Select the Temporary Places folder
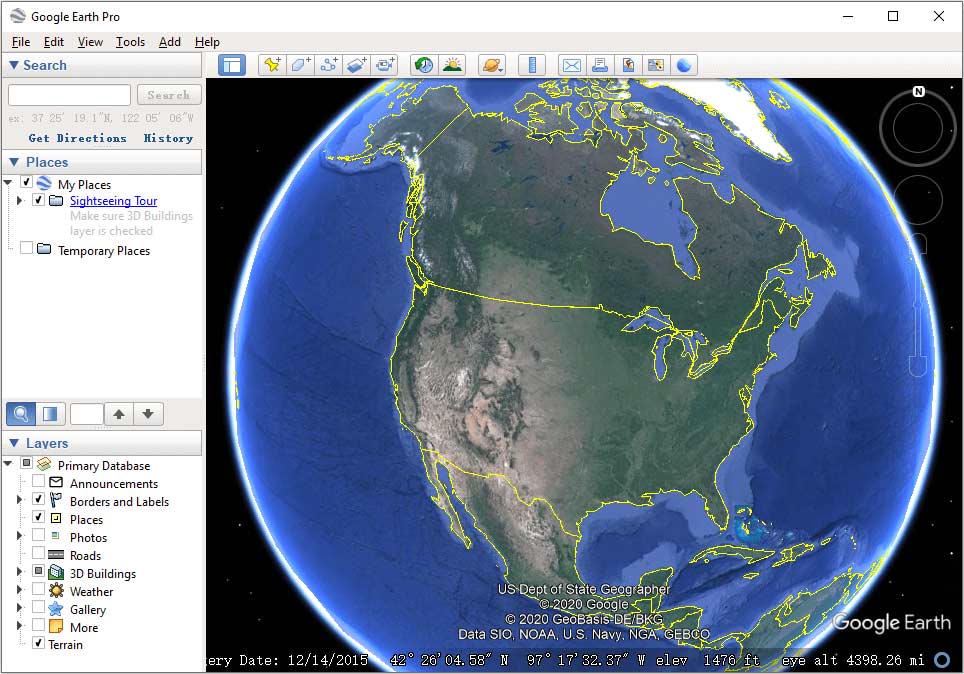 click(x=104, y=251)
